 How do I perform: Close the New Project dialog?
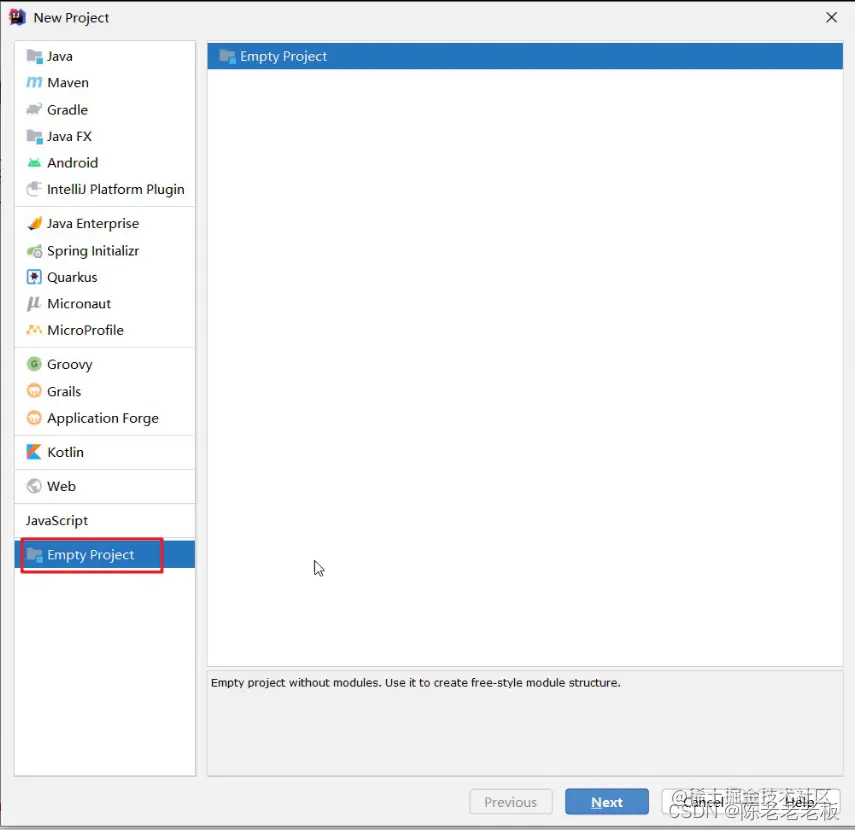[x=831, y=17]
